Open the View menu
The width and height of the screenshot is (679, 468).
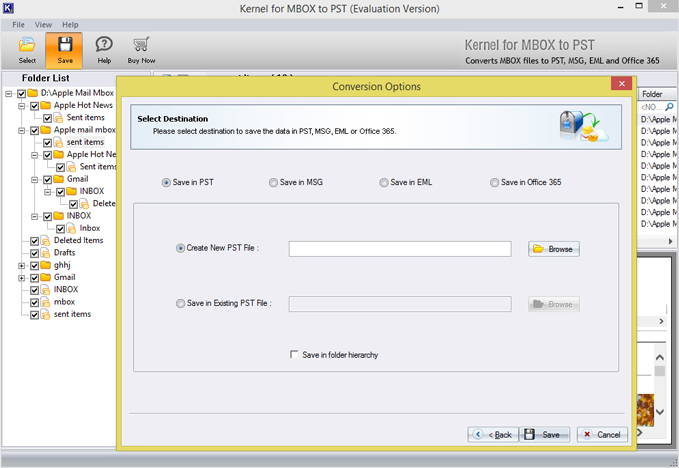pos(43,25)
